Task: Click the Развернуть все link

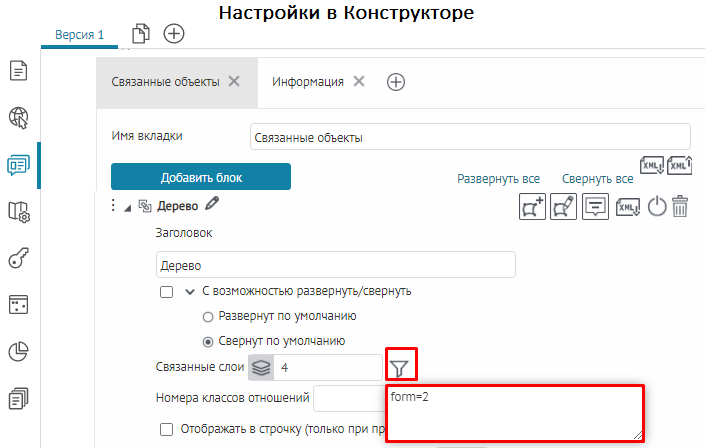Action: (x=498, y=179)
